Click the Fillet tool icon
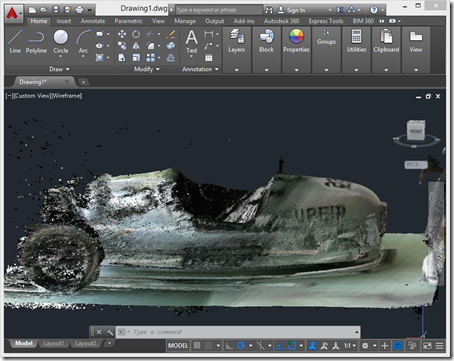454x361 pixels. point(151,46)
